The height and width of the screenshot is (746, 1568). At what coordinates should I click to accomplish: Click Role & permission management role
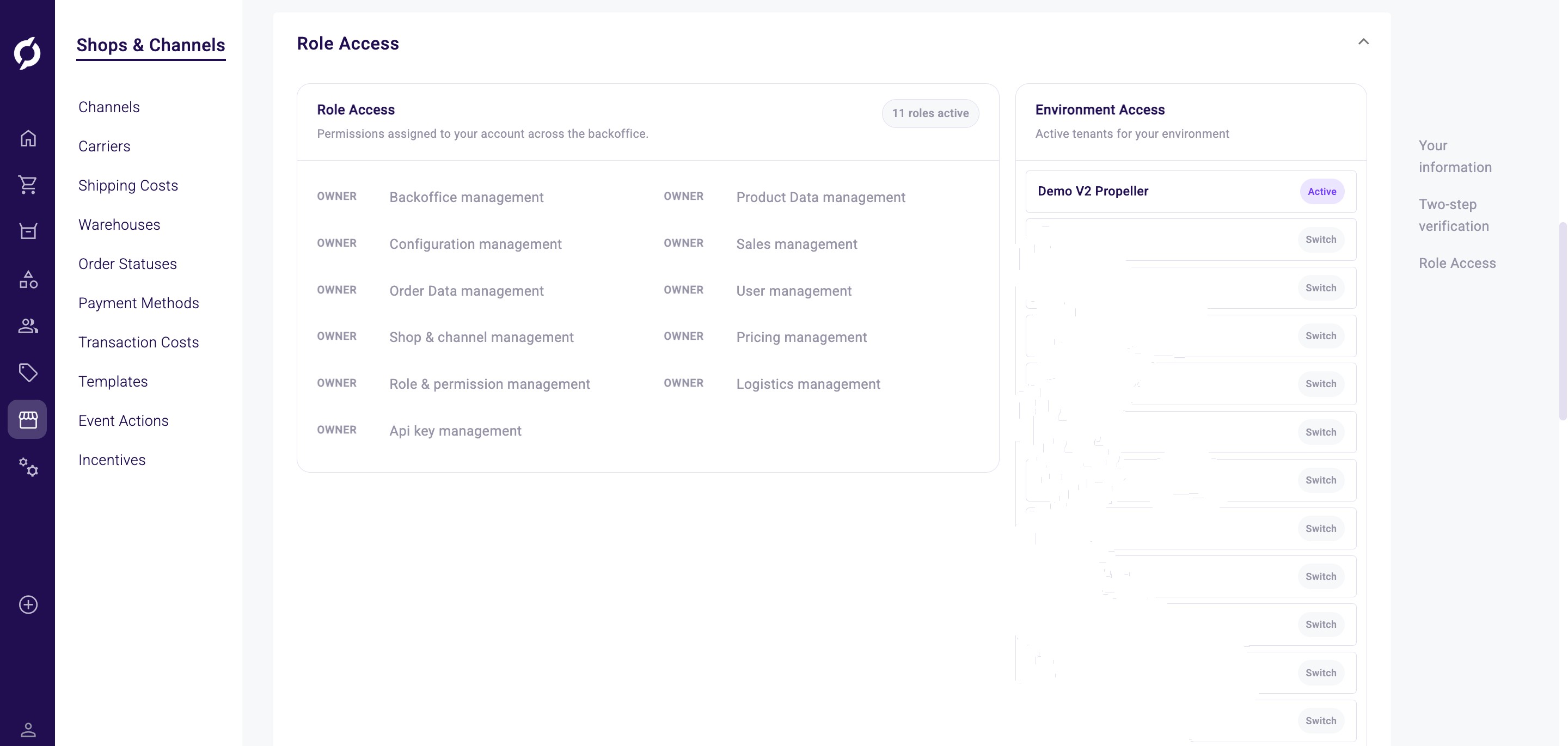[489, 384]
